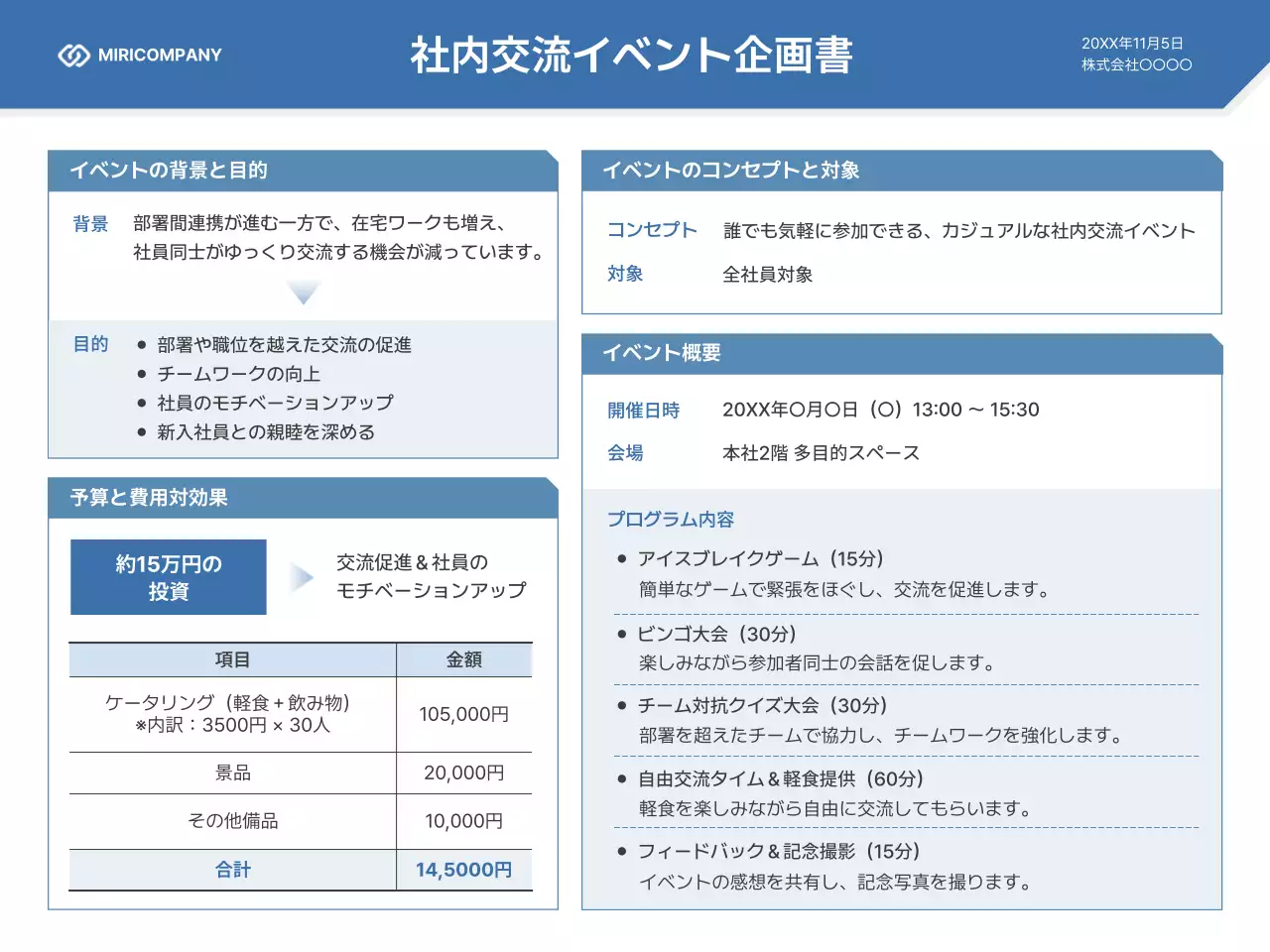Click the 全社員対象 text
Image resolution: width=1270 pixels, height=952 pixels.
[769, 274]
